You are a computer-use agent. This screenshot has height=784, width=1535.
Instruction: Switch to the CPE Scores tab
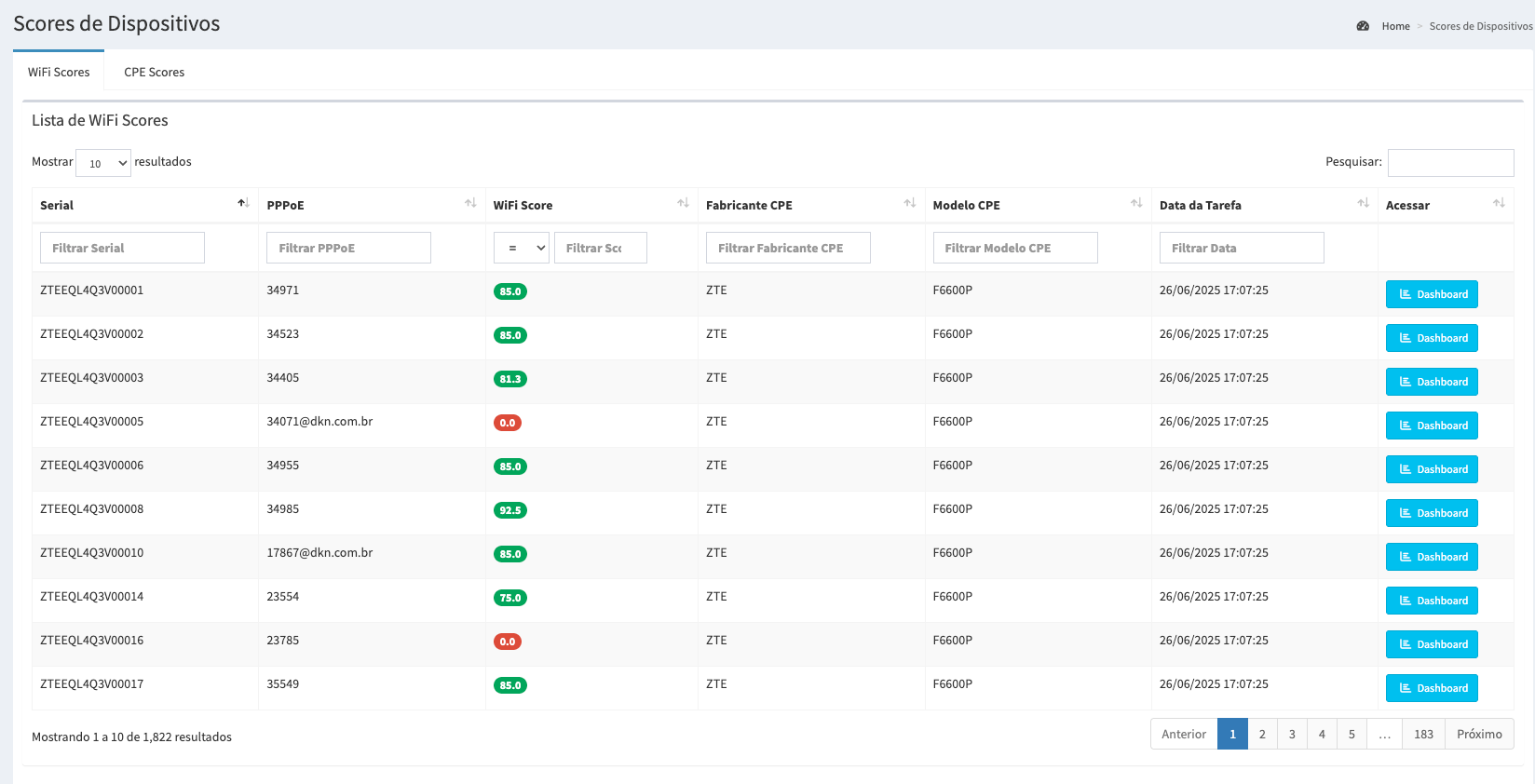154,72
